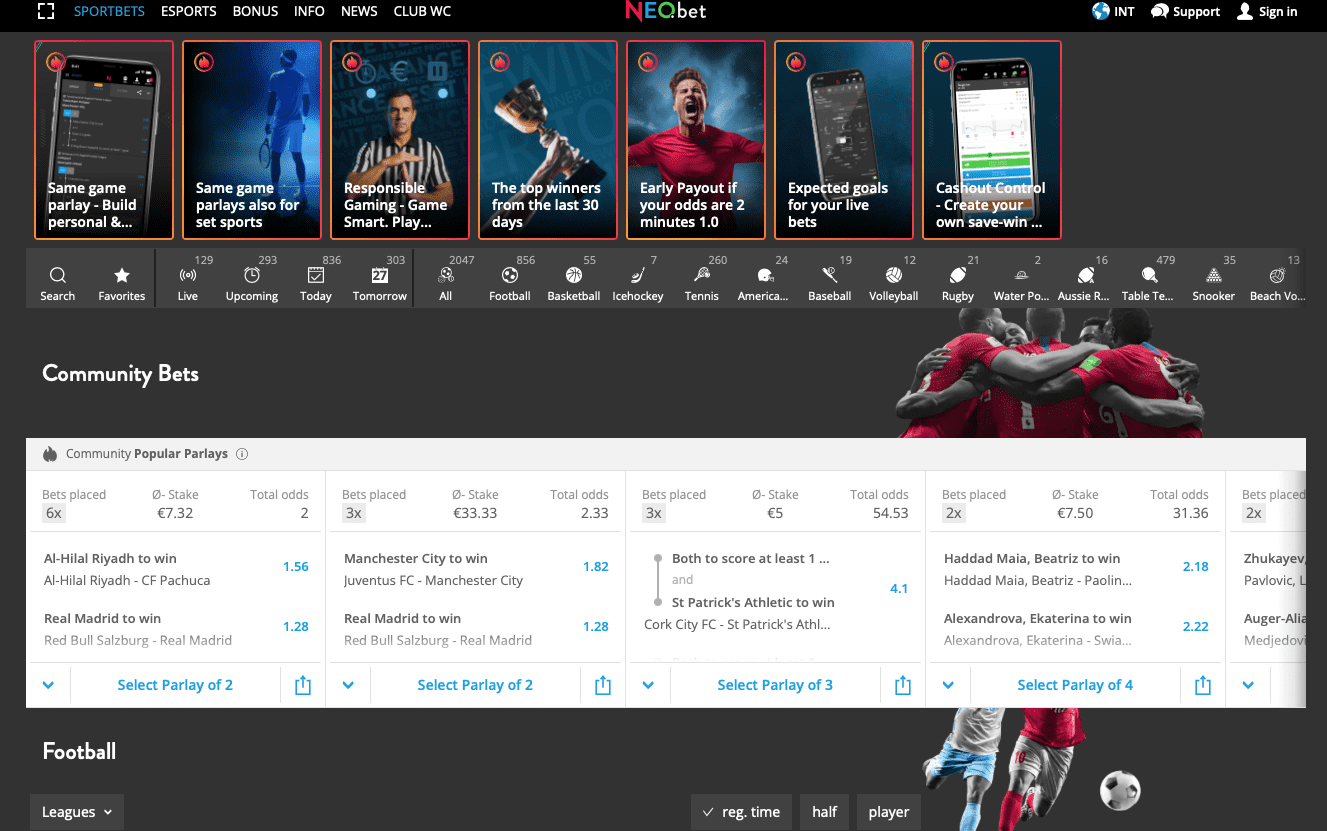Show Live events icon
This screenshot has width=1327, height=831.
coord(188,275)
